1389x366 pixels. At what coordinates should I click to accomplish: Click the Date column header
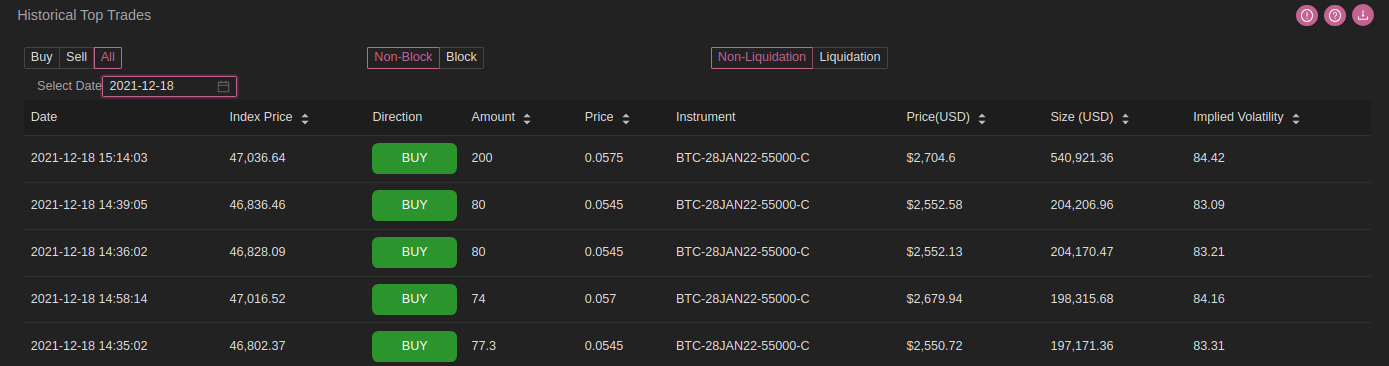(x=44, y=117)
